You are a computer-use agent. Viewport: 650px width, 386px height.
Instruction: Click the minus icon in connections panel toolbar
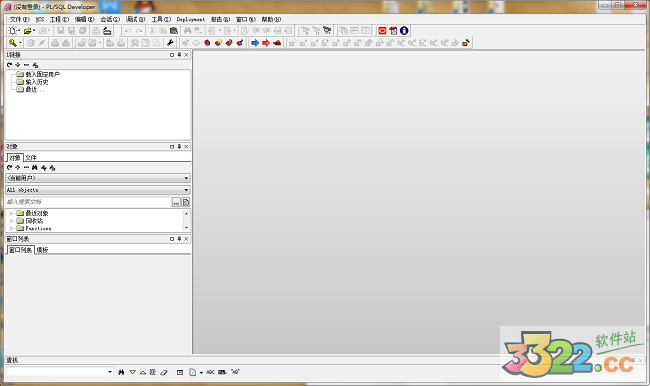(x=27, y=65)
